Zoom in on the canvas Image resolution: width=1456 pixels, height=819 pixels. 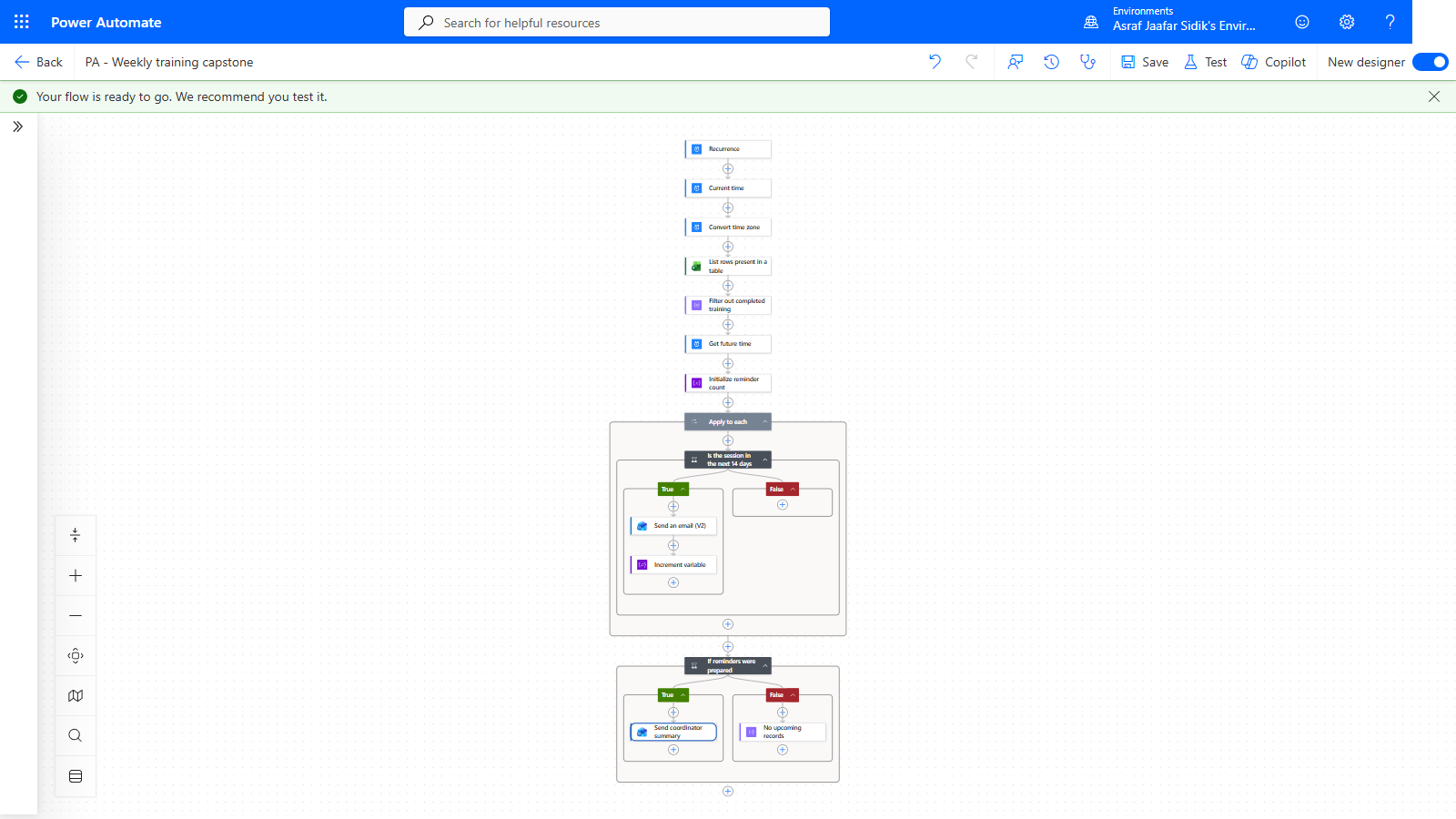pos(76,576)
